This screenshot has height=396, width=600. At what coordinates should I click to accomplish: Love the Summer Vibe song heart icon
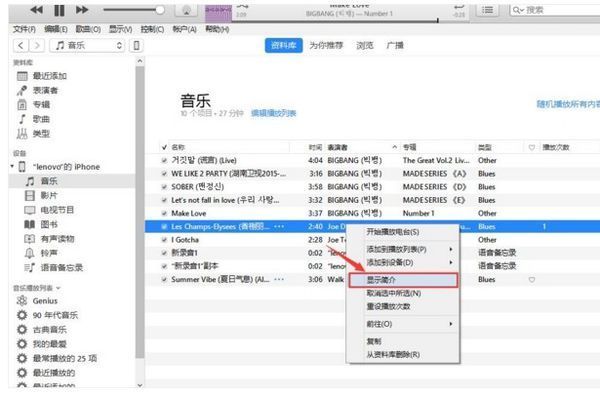(532, 280)
